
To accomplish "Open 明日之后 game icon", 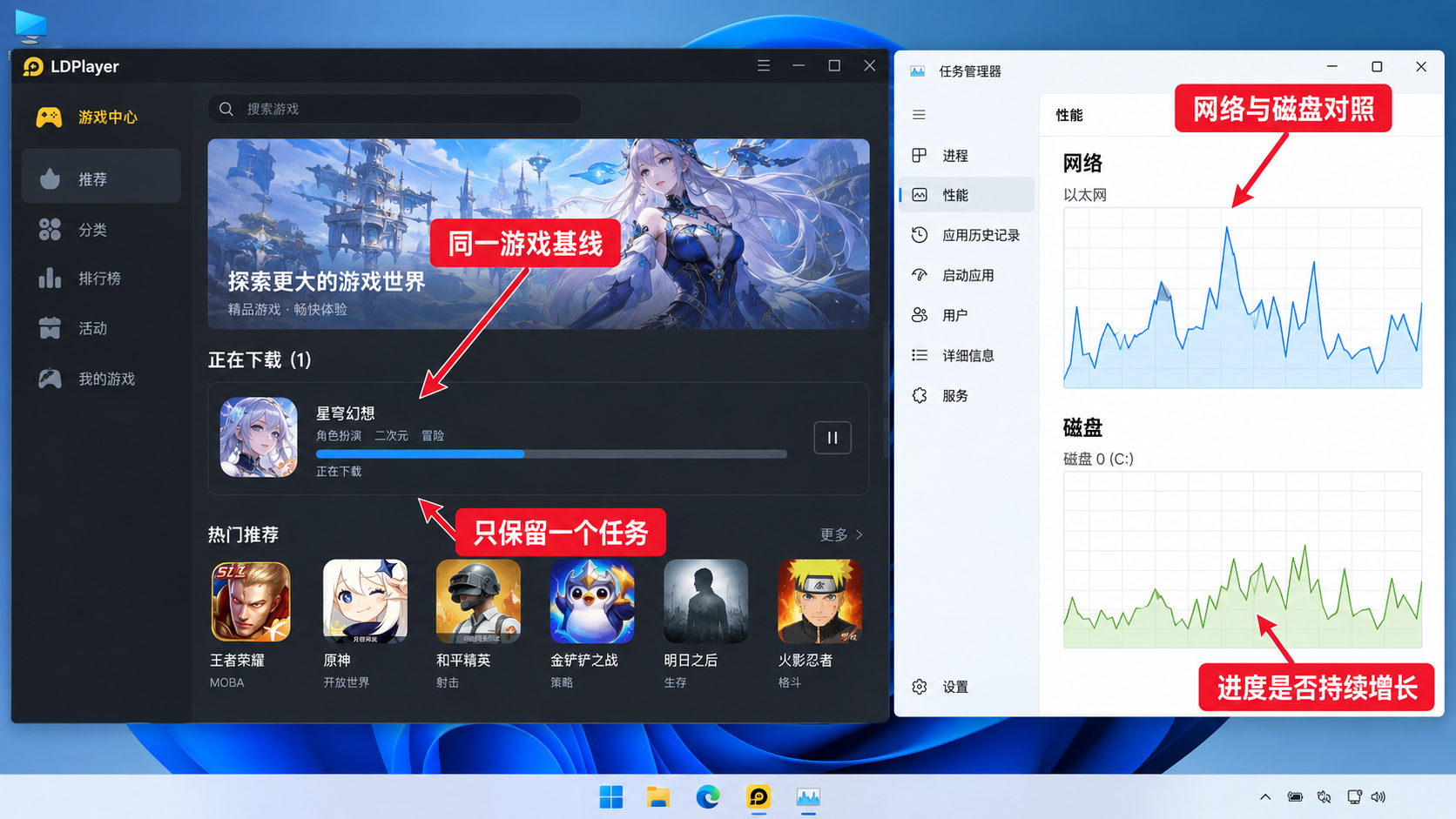I will 705,601.
